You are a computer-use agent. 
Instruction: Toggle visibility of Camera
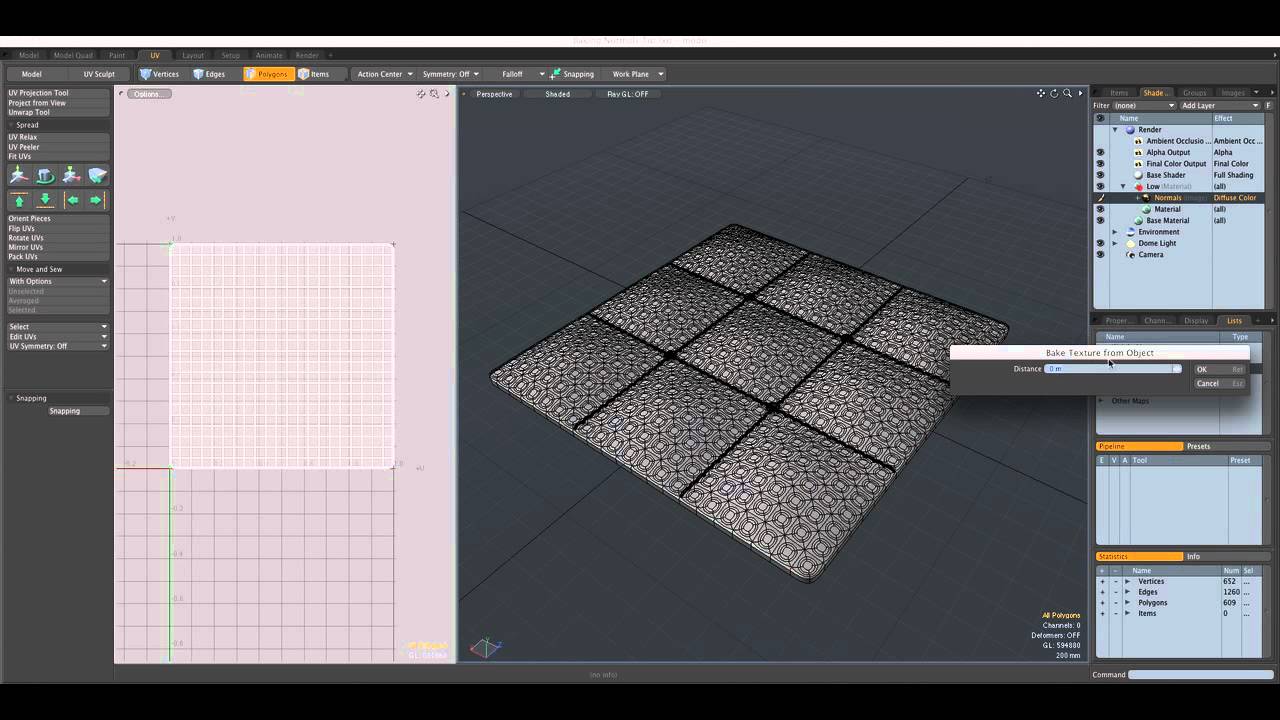pos(1100,254)
